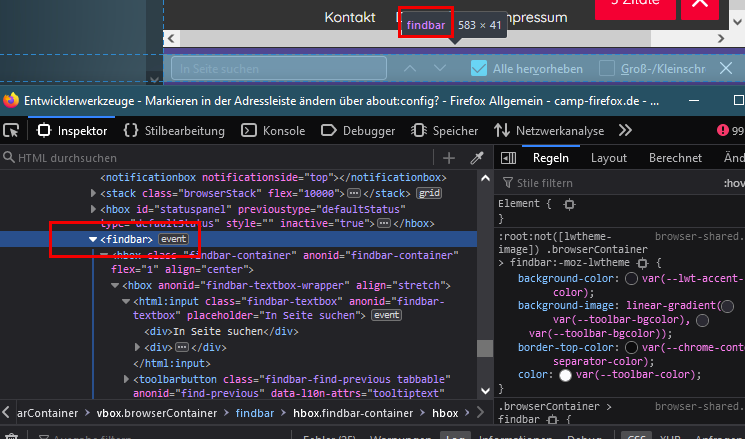Expand the stack browserStack node
745x439 pixels.
(94, 193)
